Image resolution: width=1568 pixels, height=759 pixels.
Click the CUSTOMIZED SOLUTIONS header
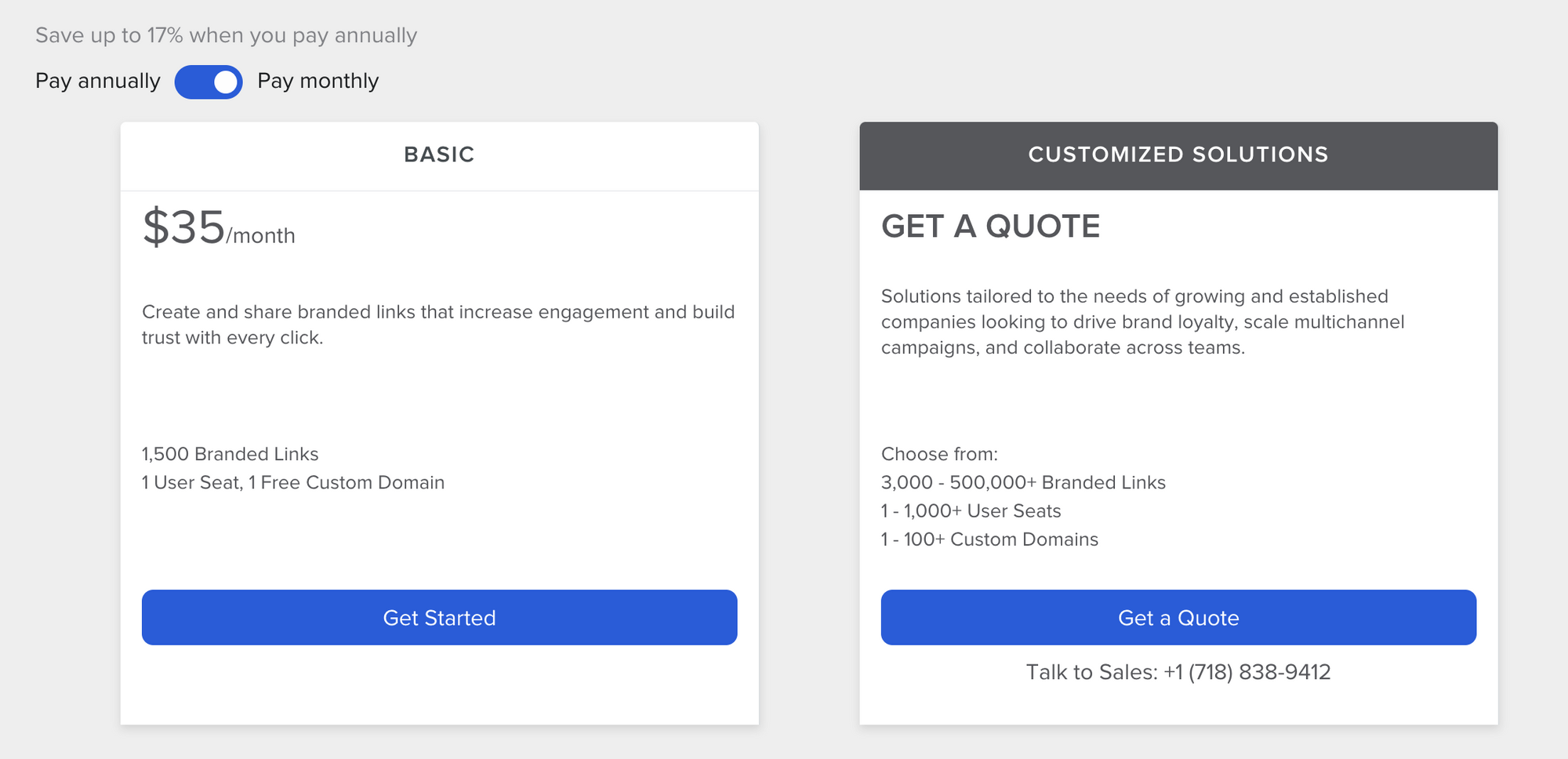(1178, 154)
